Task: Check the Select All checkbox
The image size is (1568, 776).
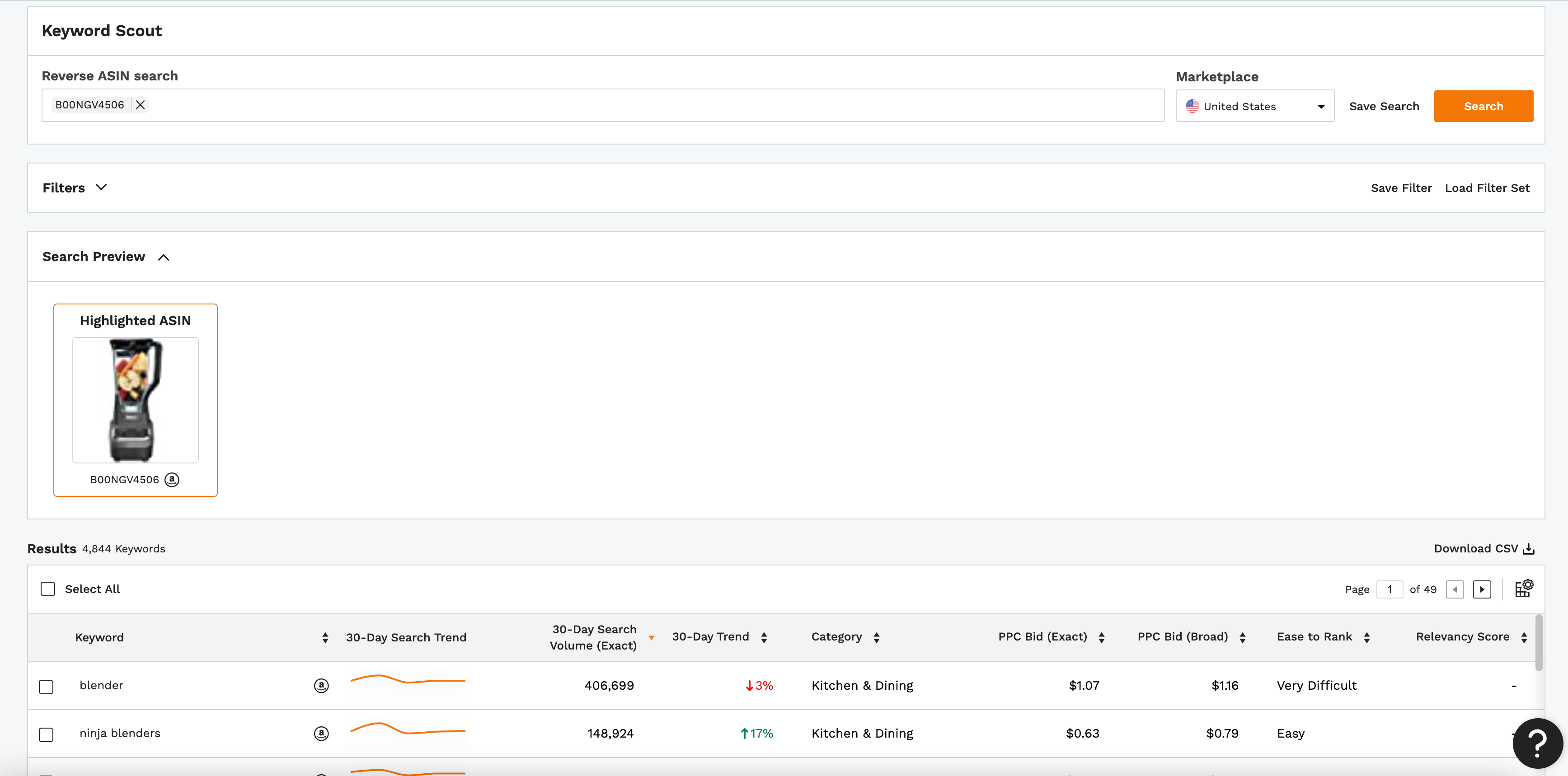Action: click(47, 589)
